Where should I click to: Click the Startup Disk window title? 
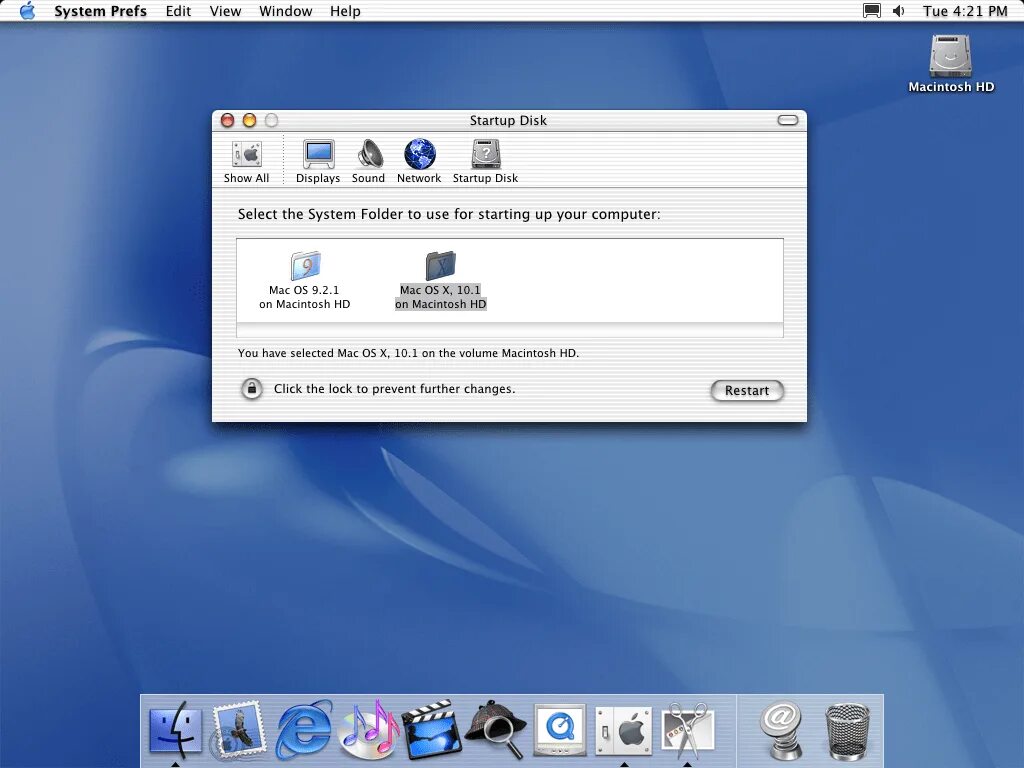coord(508,120)
